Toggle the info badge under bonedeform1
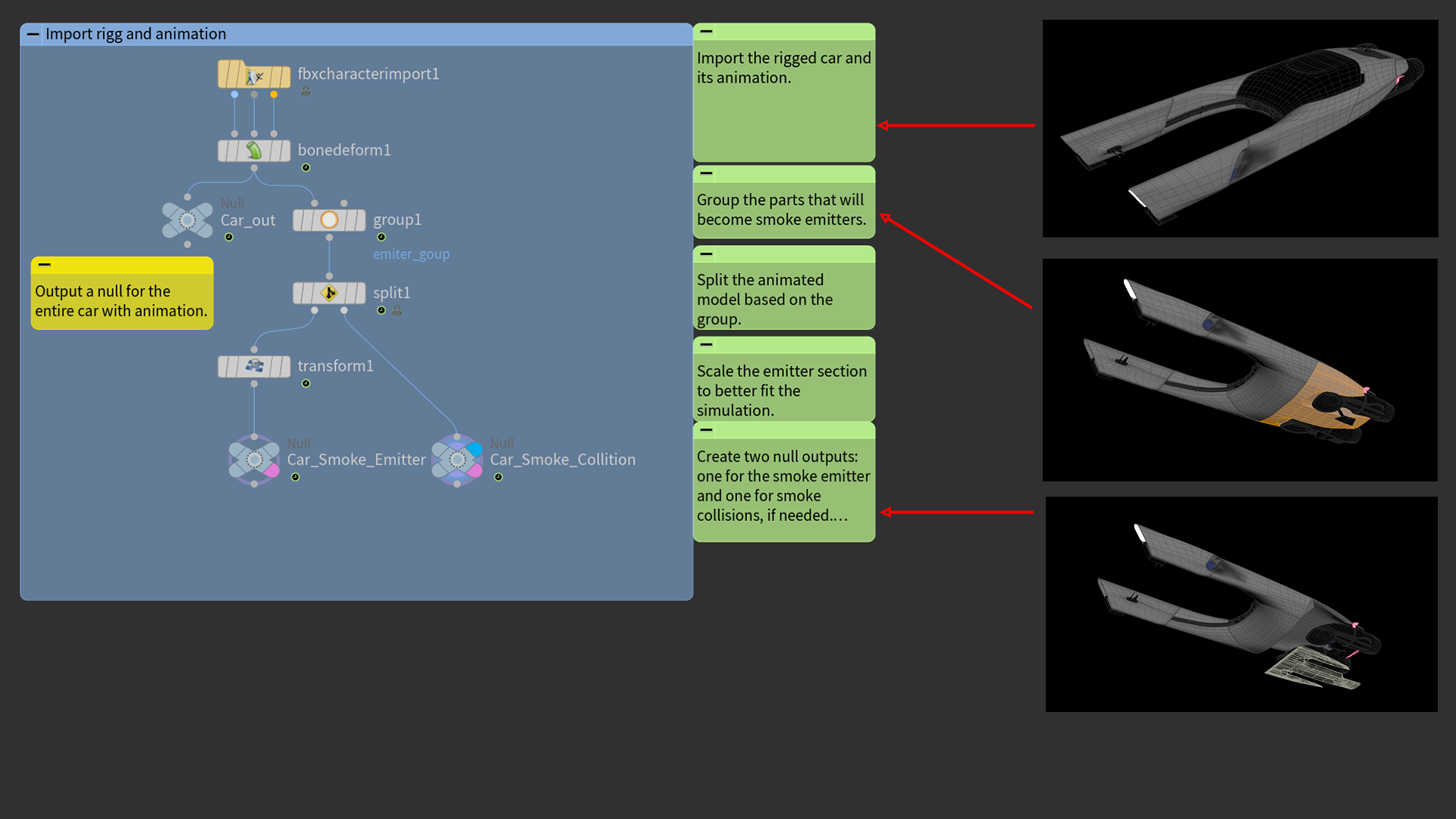The image size is (1456, 819). pos(306,168)
